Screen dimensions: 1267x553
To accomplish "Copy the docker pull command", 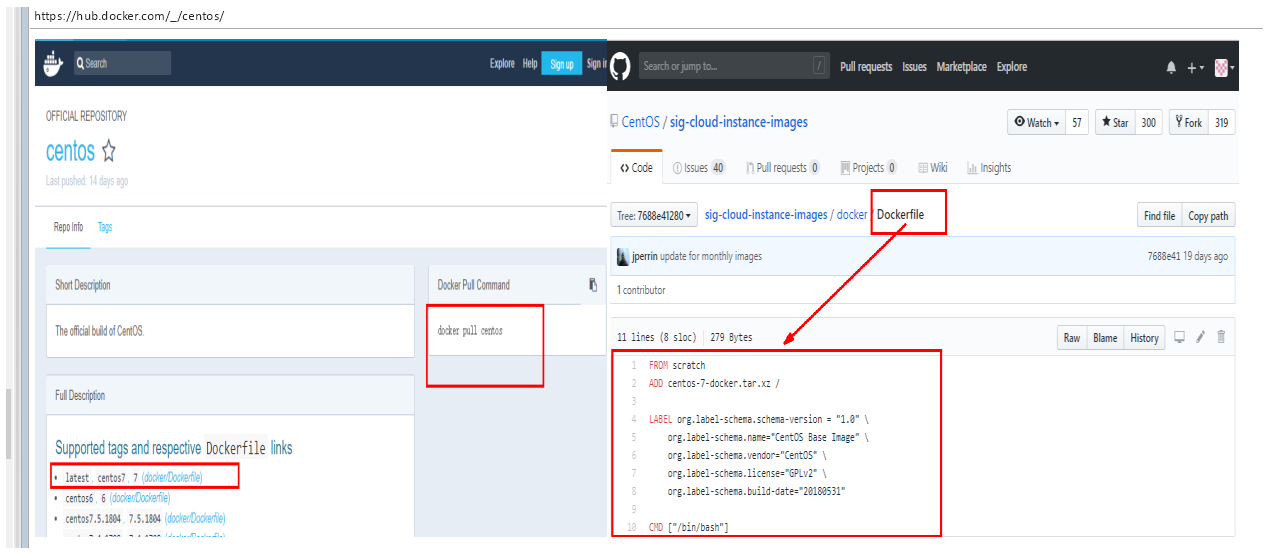I will pos(593,285).
